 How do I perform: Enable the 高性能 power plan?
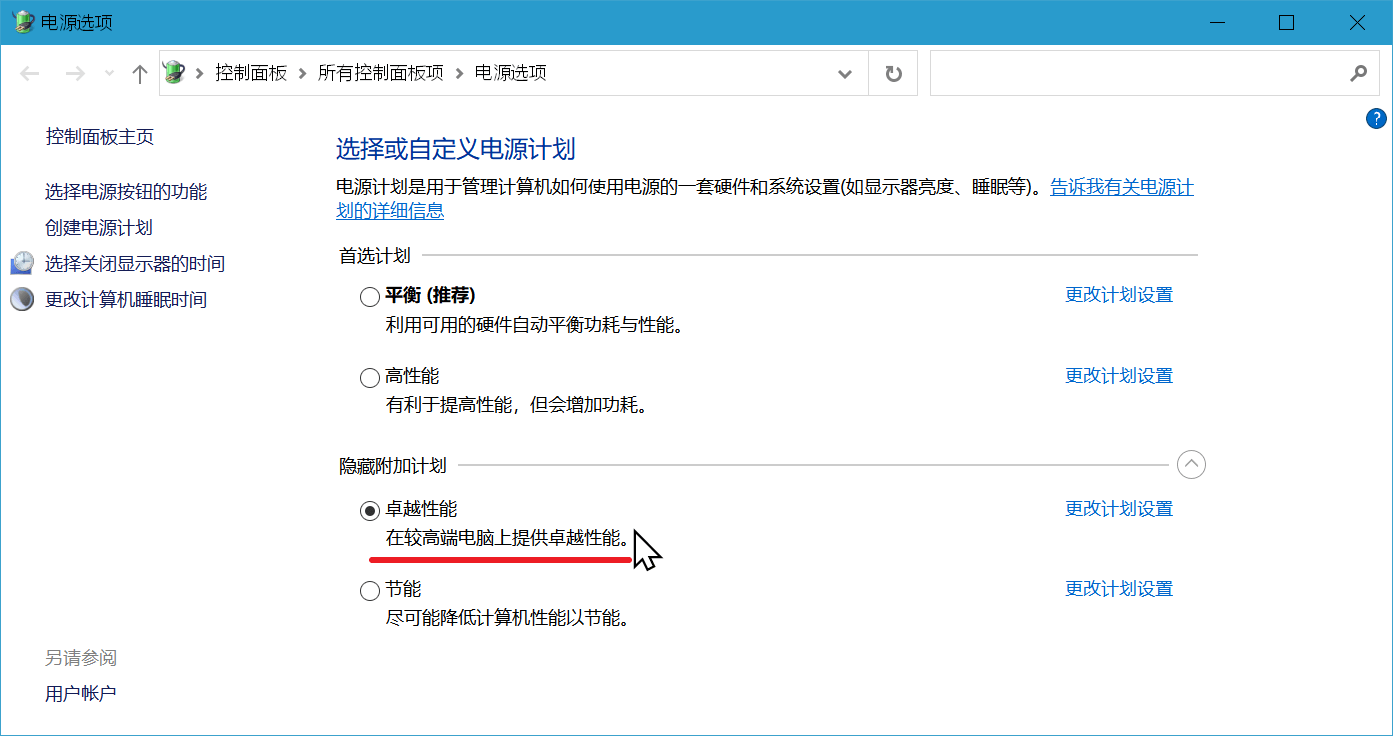point(369,377)
